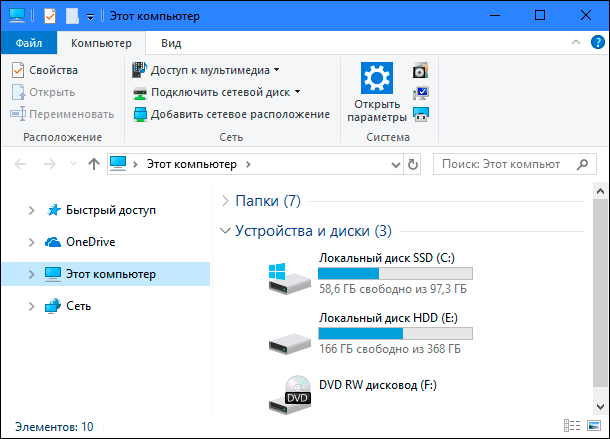This screenshot has width=610, height=439.
Task: Open the settings gear icon Открыть параметры
Action: [x=377, y=78]
